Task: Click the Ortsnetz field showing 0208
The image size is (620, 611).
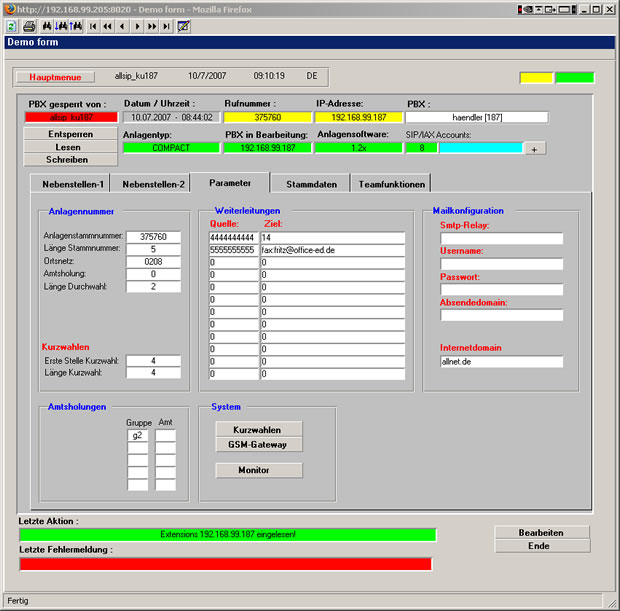Action: 153,261
